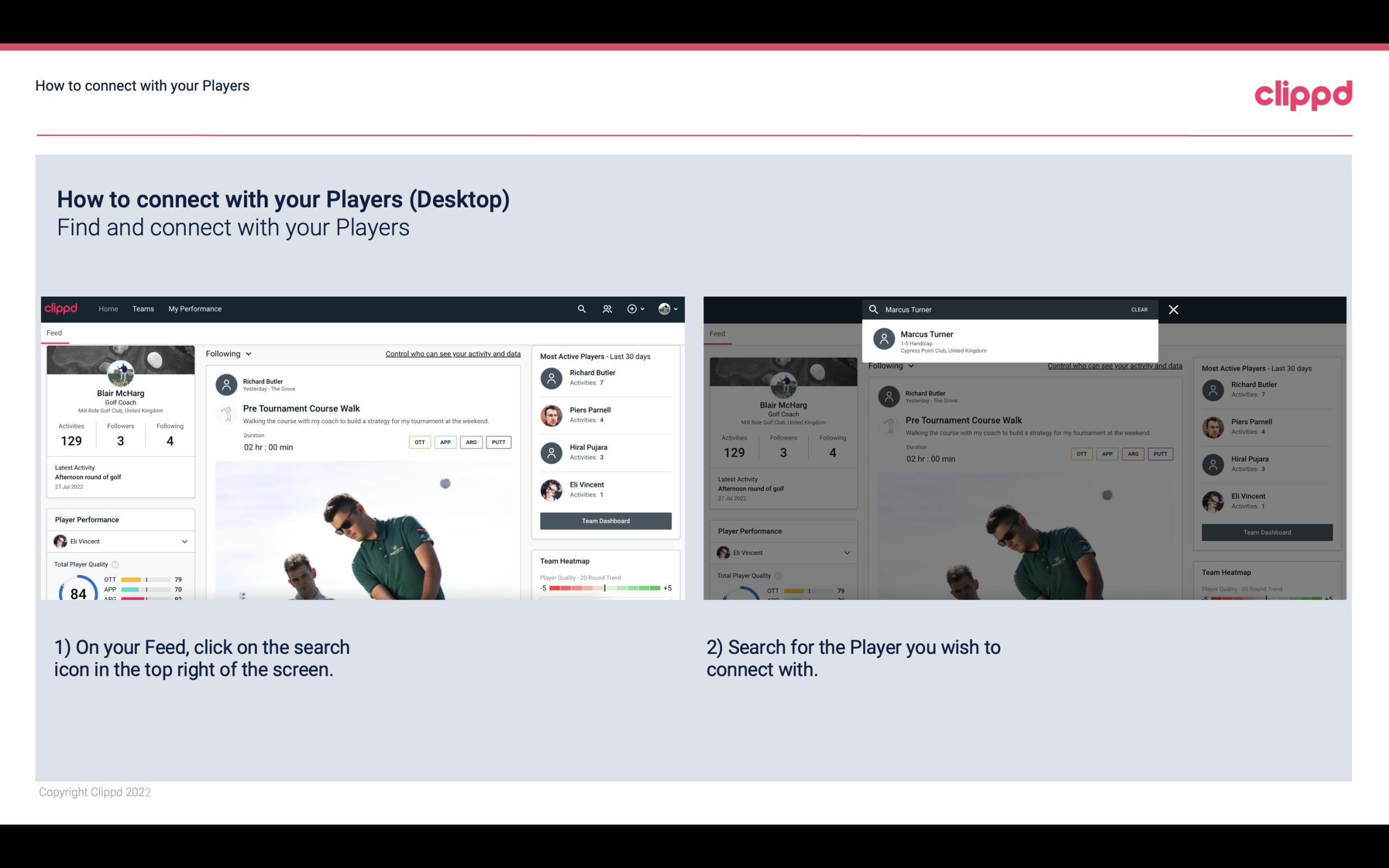Image resolution: width=1389 pixels, height=868 pixels.
Task: Select the Home tab in navigation
Action: 108,308
